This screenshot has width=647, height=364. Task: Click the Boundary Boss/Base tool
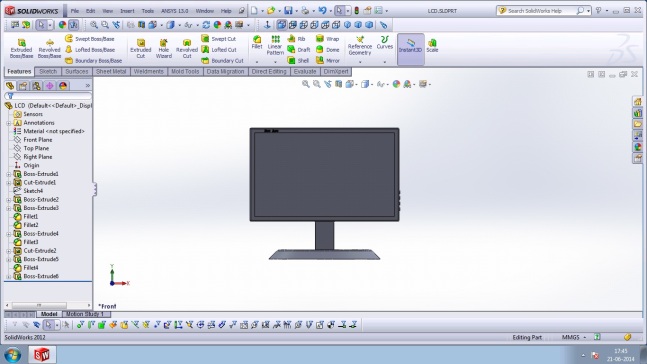94,61
